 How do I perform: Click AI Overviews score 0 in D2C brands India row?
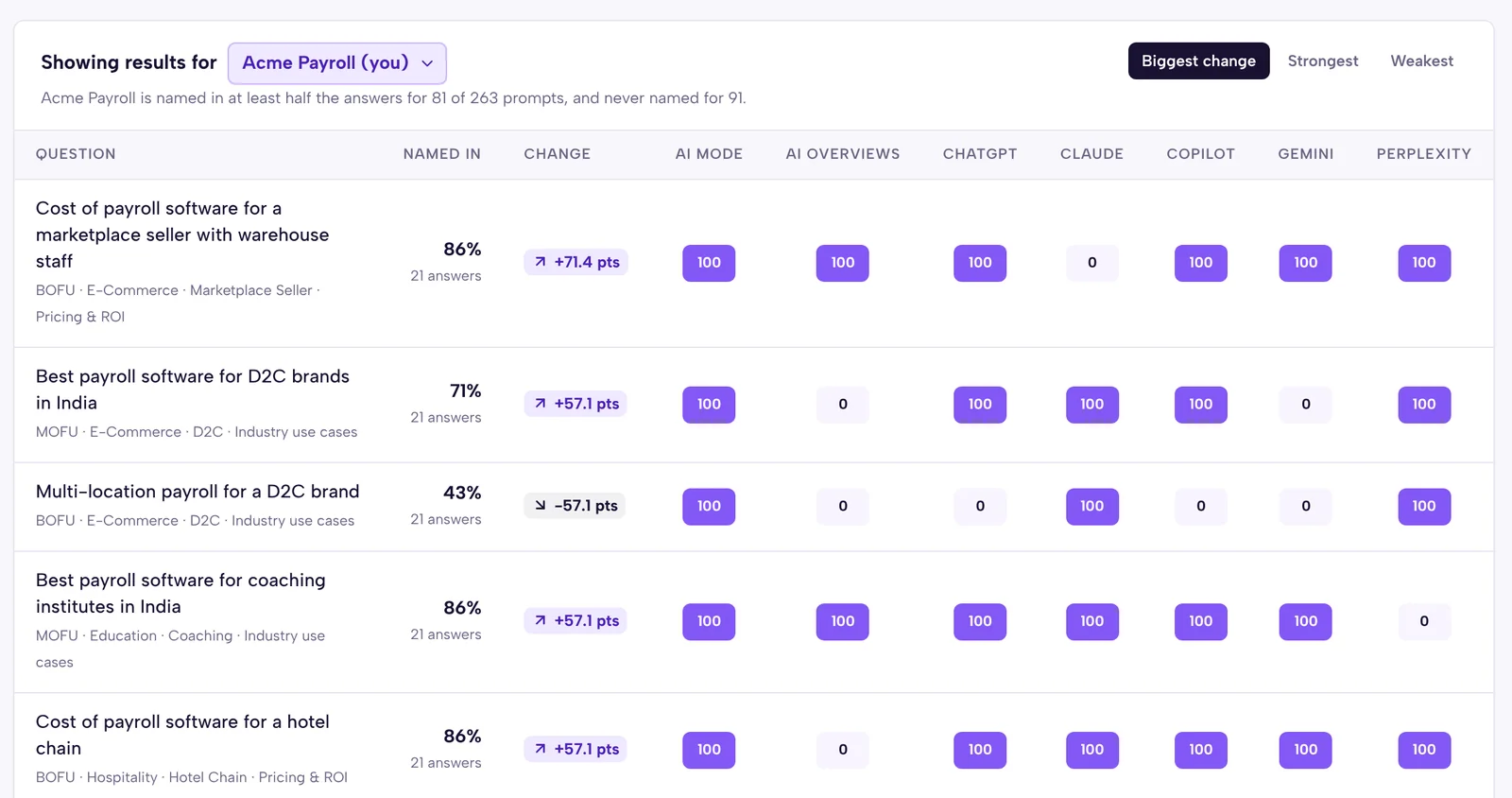842,405
